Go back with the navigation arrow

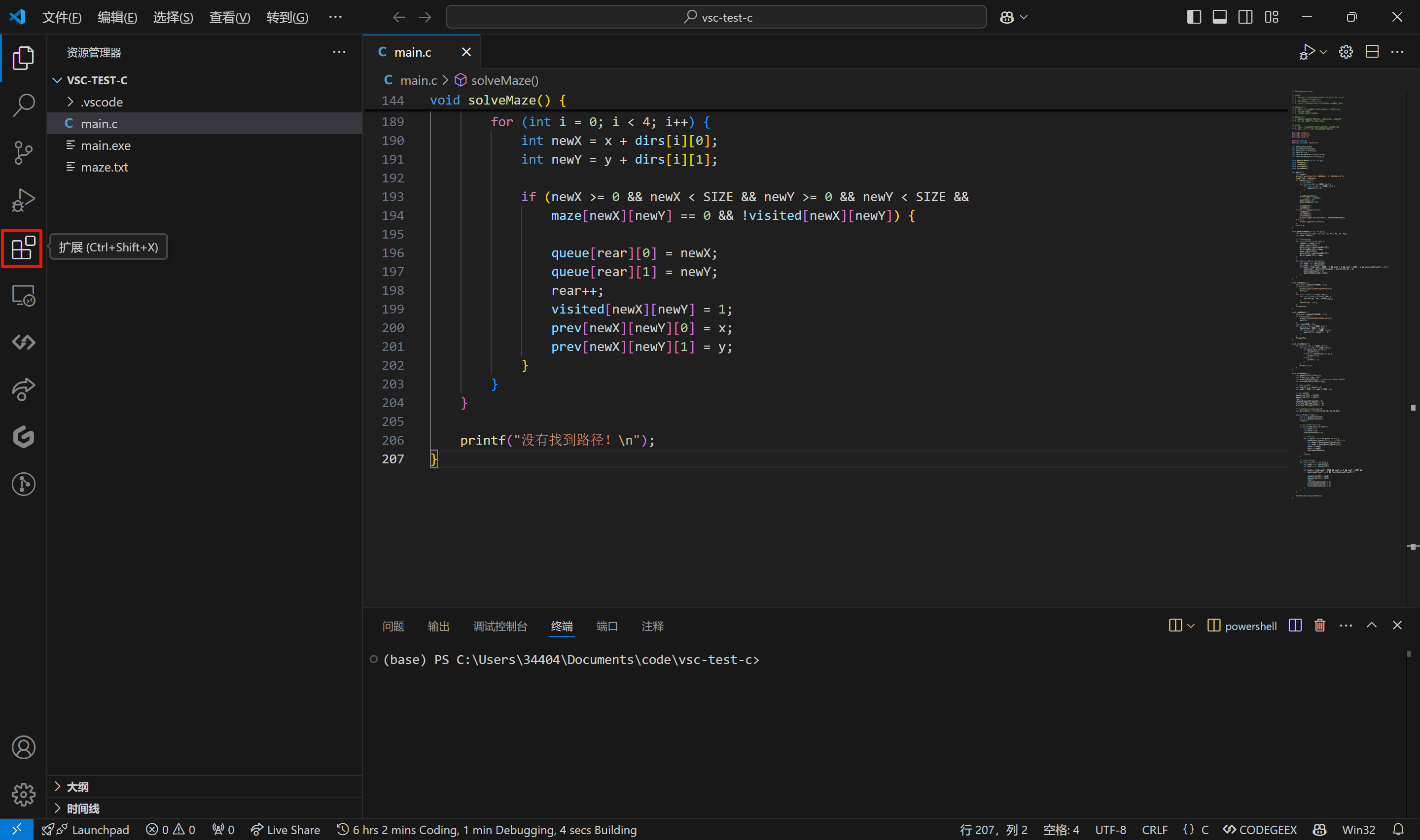[399, 18]
